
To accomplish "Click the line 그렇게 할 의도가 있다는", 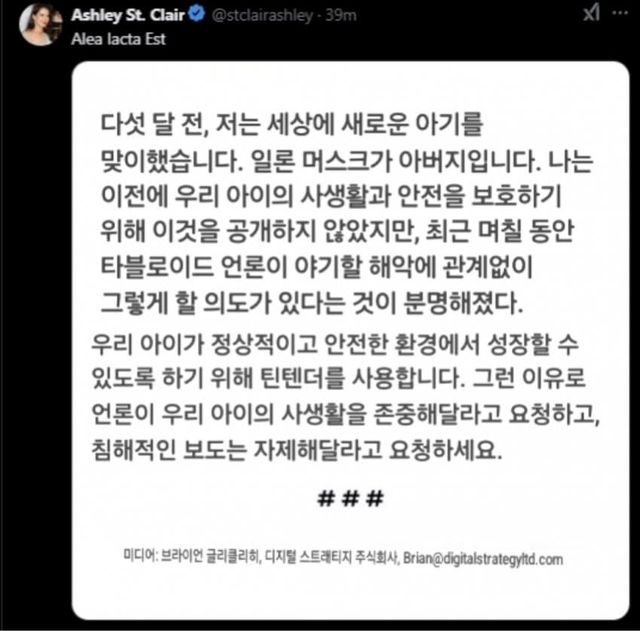I will click(312, 303).
